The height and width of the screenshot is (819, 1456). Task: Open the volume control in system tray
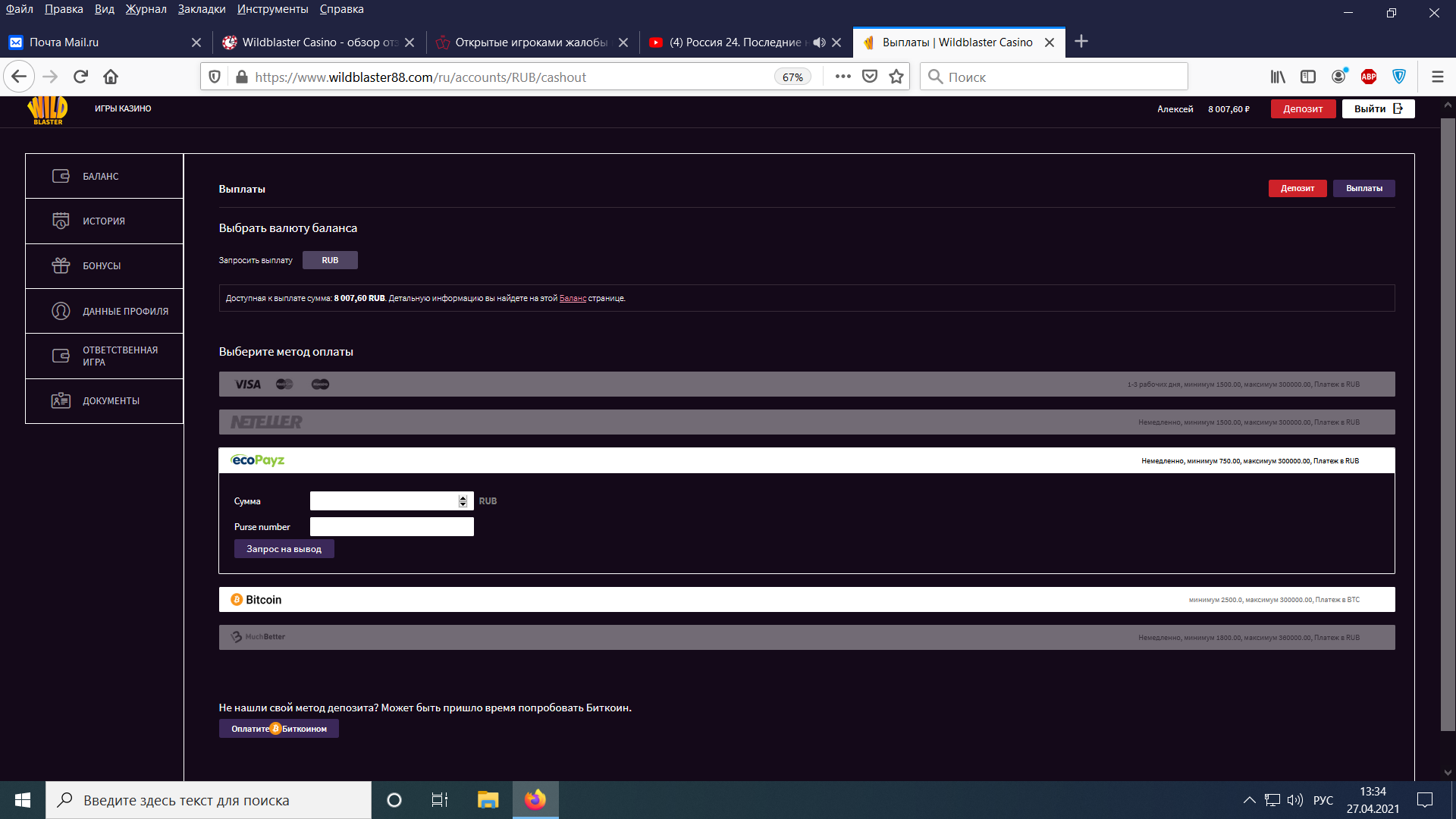pos(1295,800)
